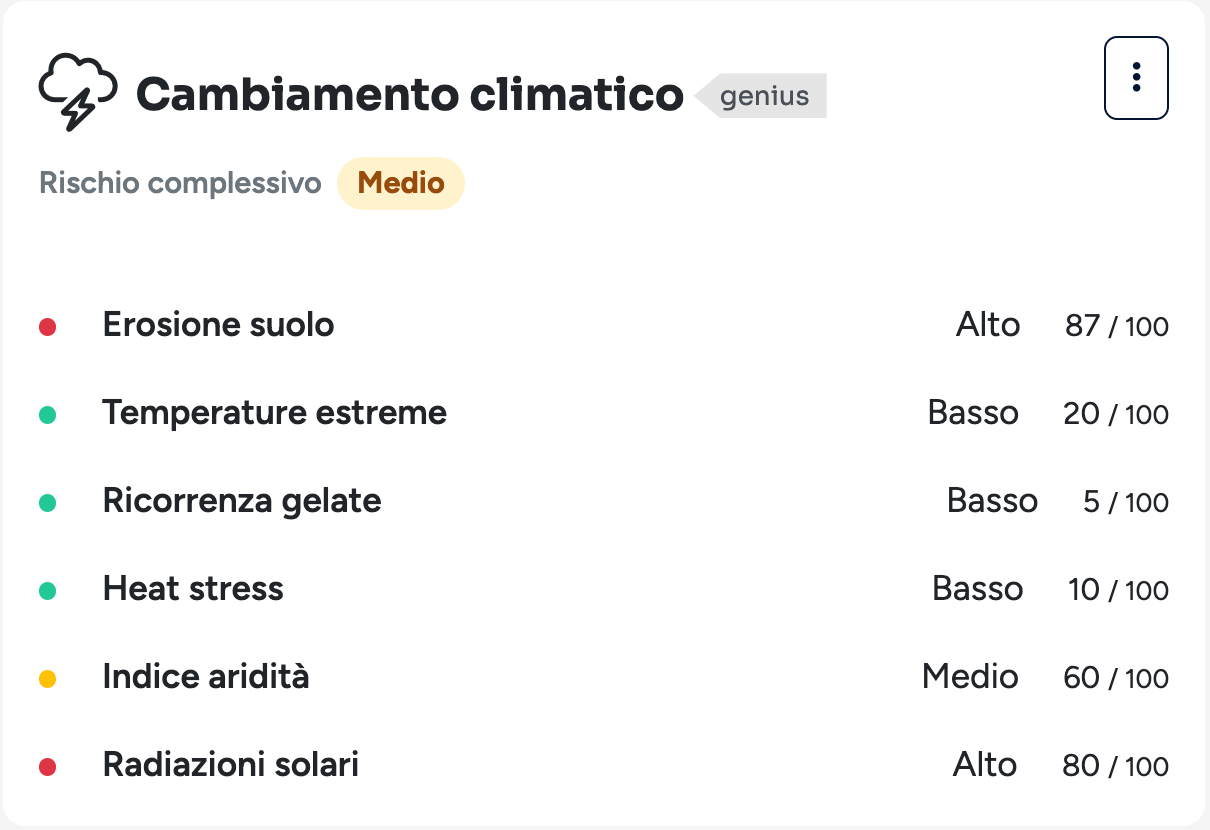Select the Erosione suolo row label
The height and width of the screenshot is (830, 1210).
218,325
